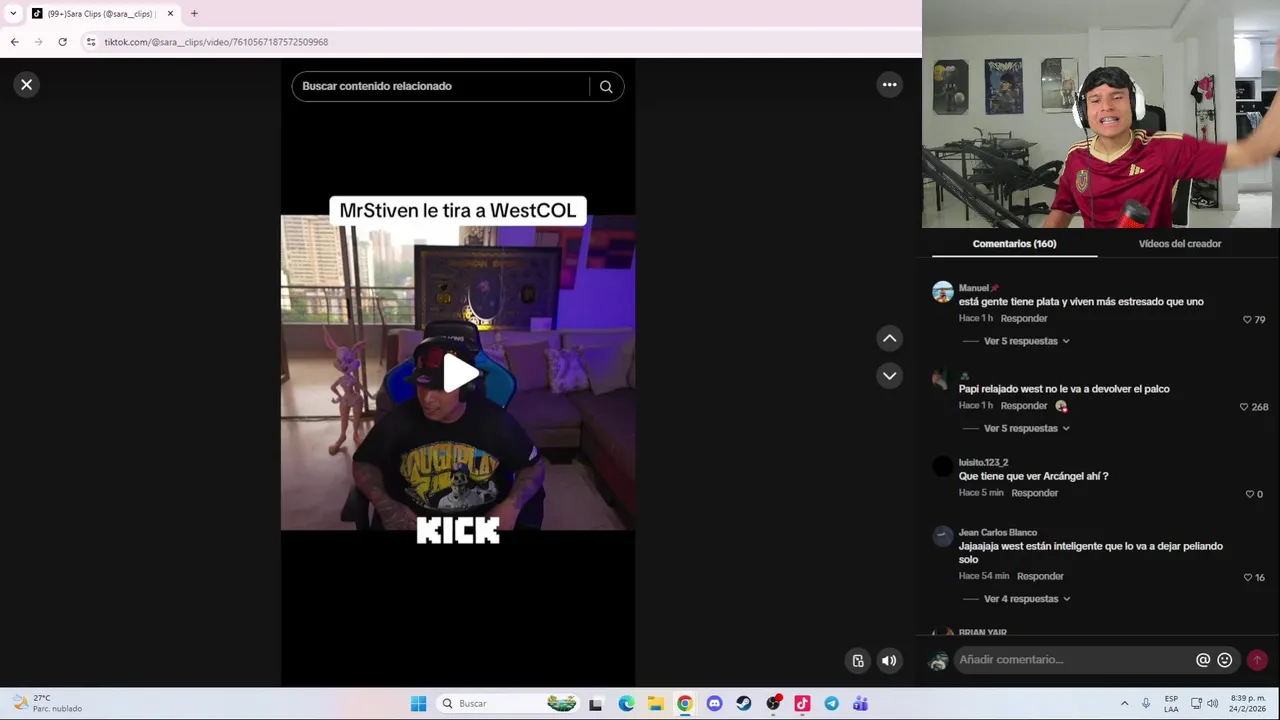
Task: Open the emoji picker in comment box
Action: pyautogui.click(x=1225, y=660)
